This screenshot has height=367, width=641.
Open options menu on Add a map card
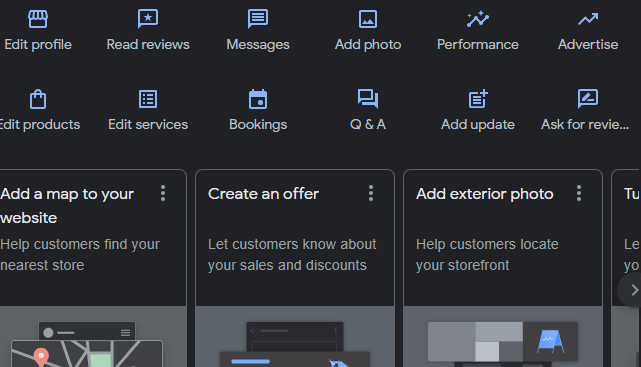[163, 193]
